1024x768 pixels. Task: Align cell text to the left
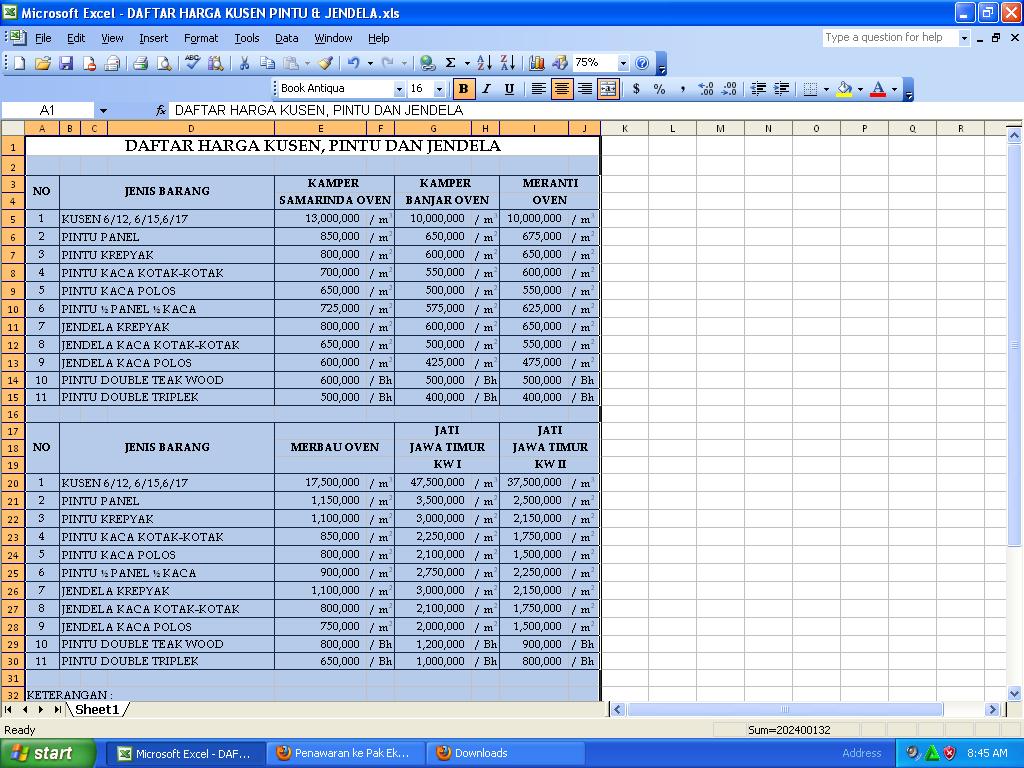click(539, 89)
